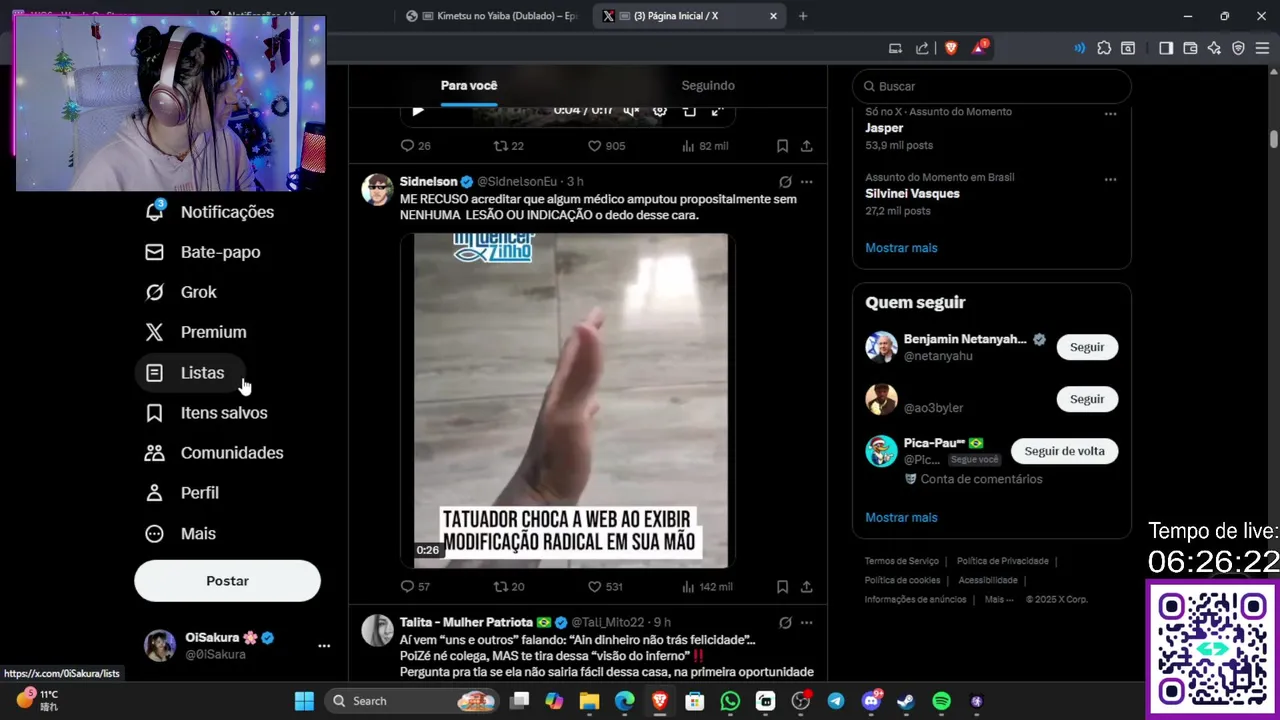Open Comunidades in the sidebar

tap(216, 453)
